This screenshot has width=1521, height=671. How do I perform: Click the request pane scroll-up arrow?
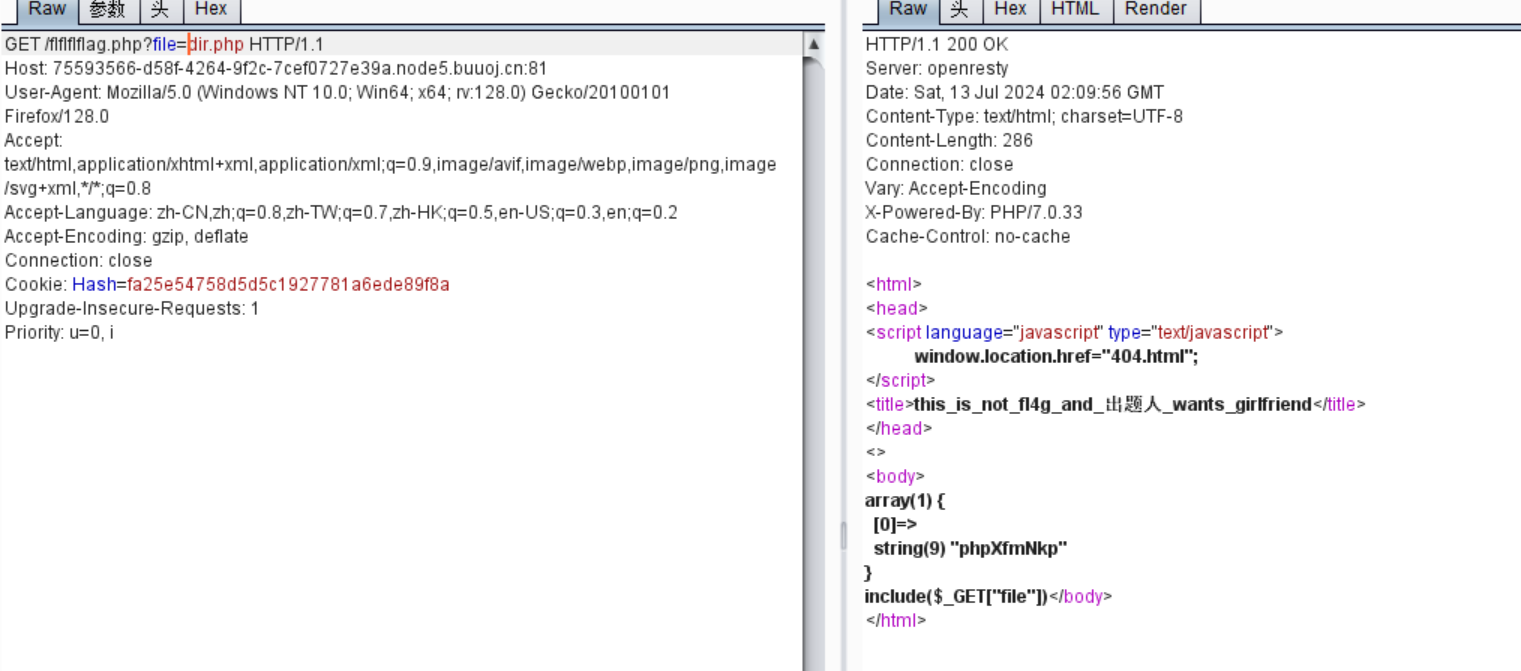coord(813,45)
